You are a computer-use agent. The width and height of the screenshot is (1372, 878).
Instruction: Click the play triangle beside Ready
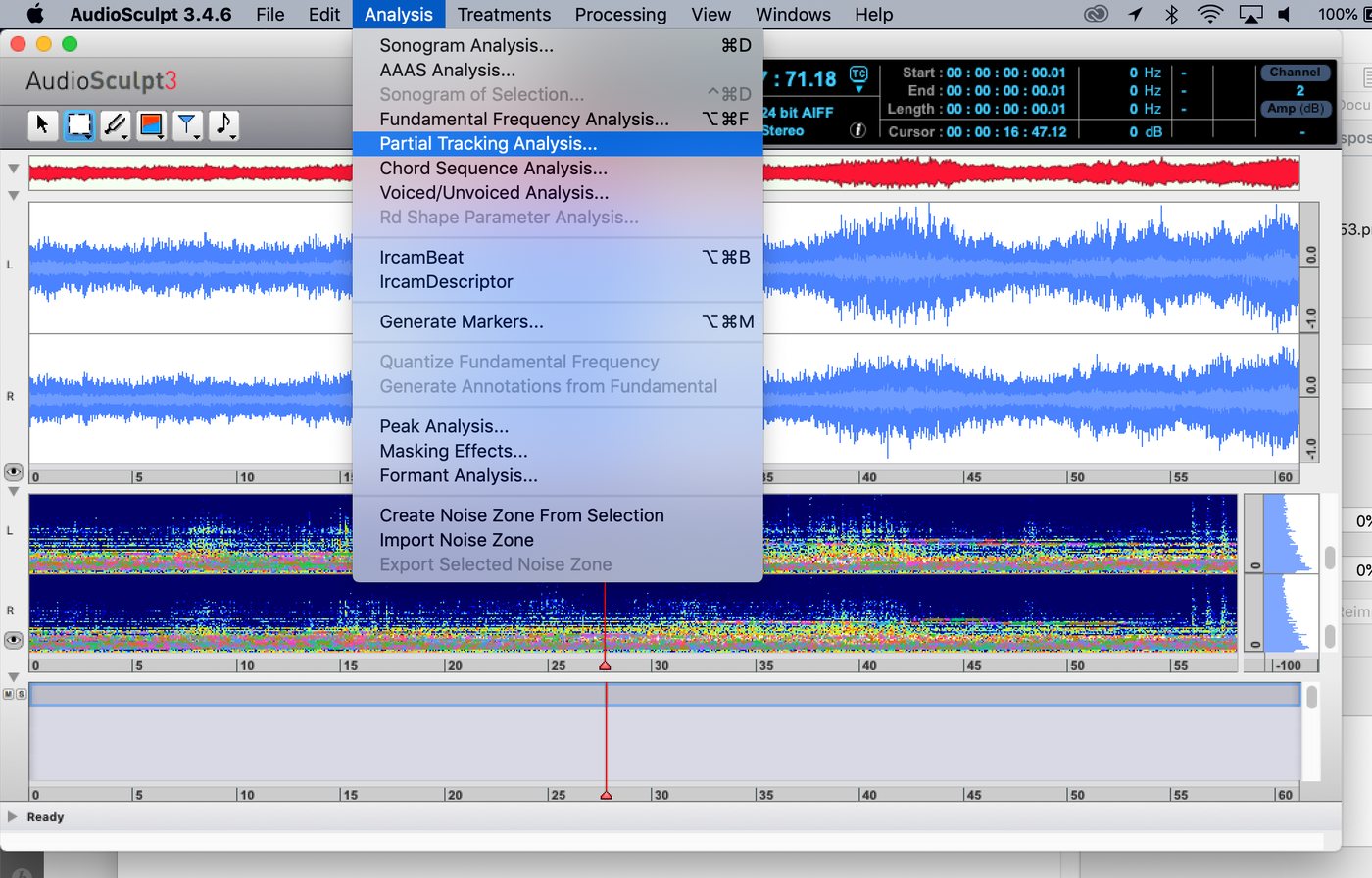point(12,816)
